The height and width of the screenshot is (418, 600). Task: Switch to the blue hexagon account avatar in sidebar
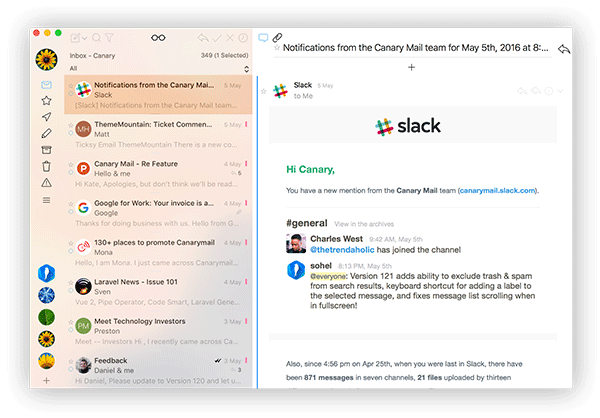46,273
